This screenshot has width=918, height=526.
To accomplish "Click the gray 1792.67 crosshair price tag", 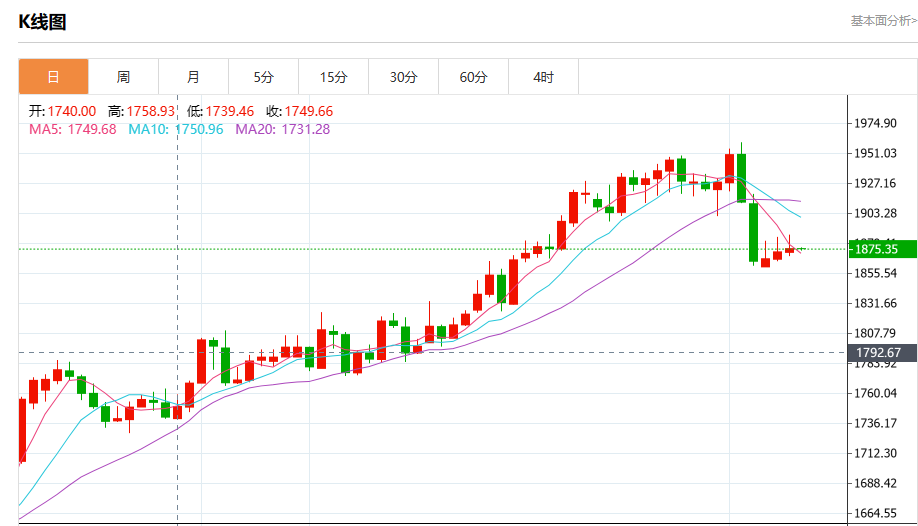I will pyautogui.click(x=875, y=352).
